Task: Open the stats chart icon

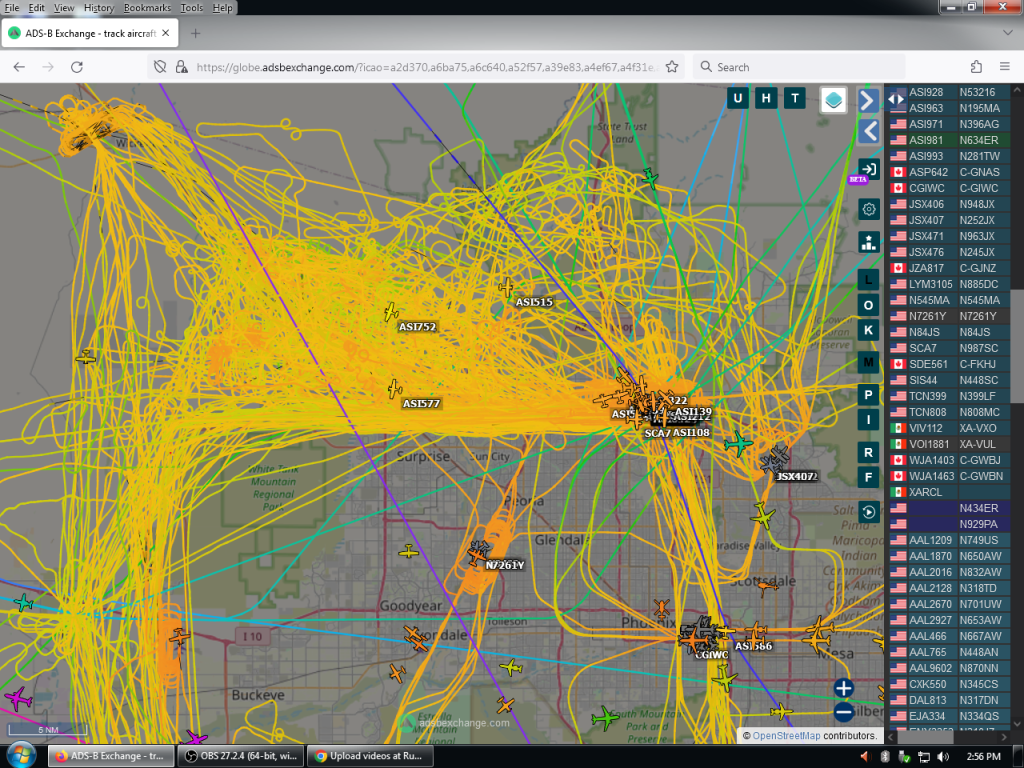Action: [x=869, y=242]
